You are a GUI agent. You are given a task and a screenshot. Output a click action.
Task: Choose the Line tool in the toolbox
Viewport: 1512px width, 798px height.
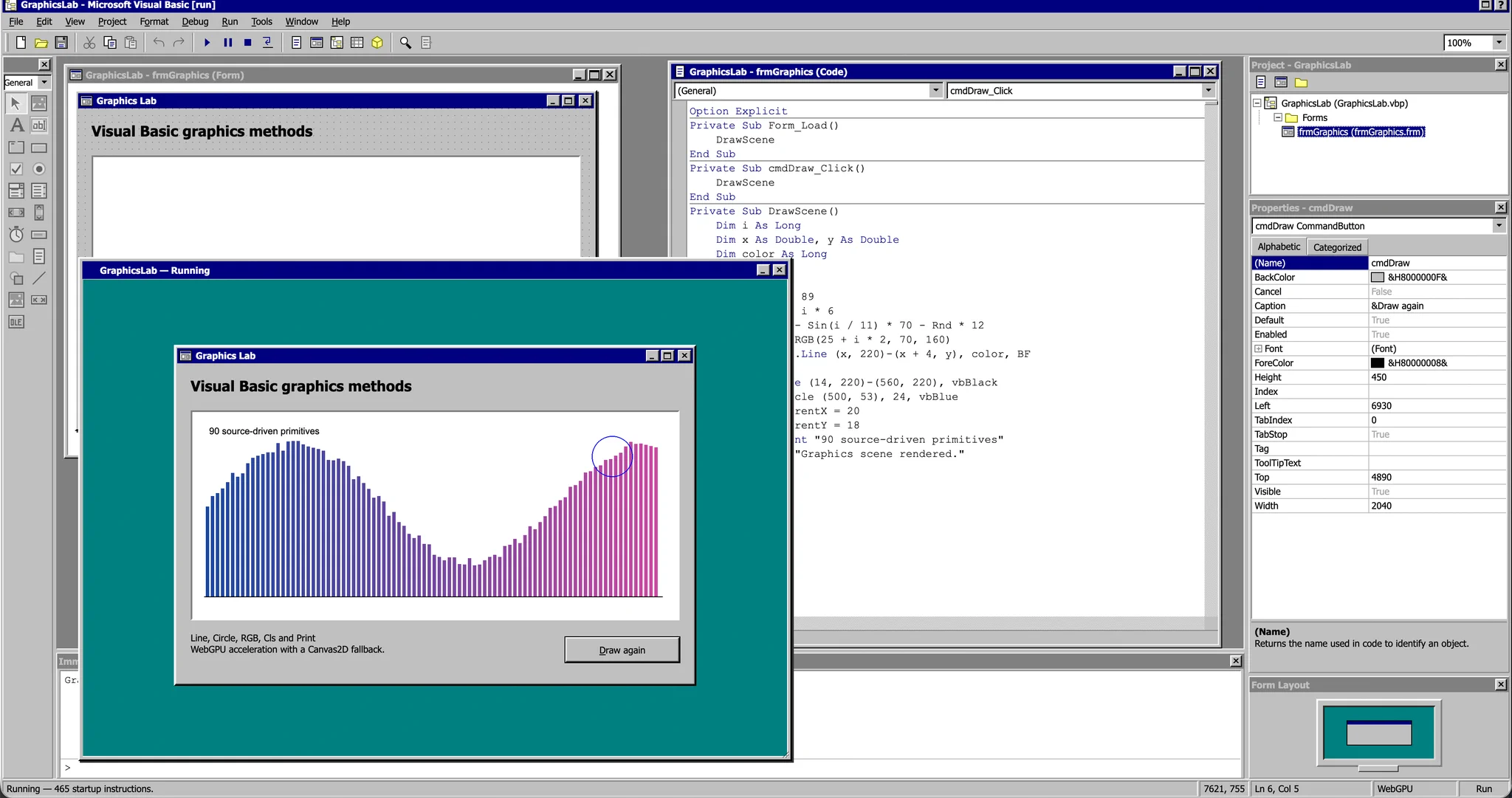point(39,278)
